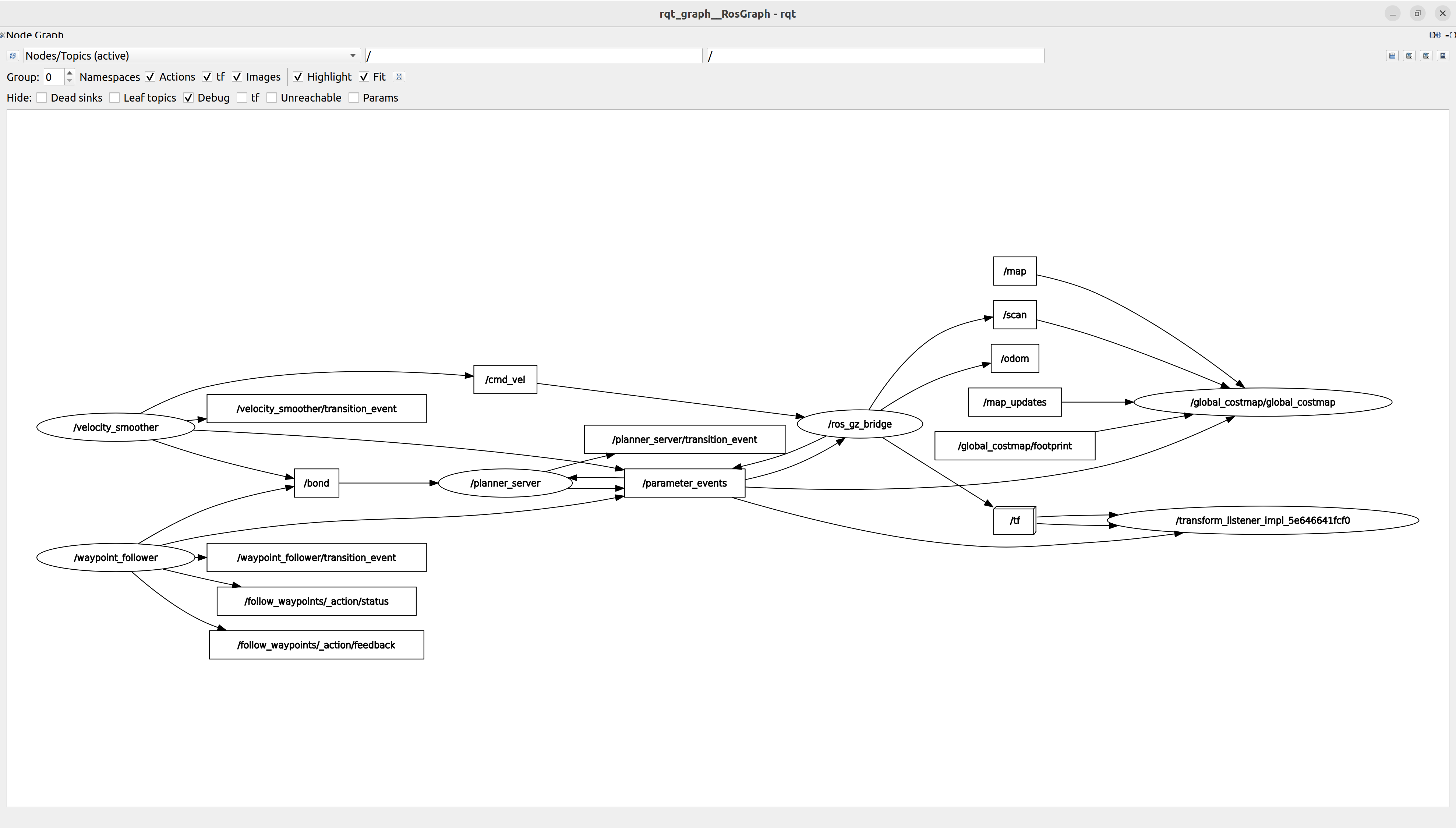This screenshot has height=828, width=1456.
Task: Click the /map_updates topic box
Action: click(1015, 402)
